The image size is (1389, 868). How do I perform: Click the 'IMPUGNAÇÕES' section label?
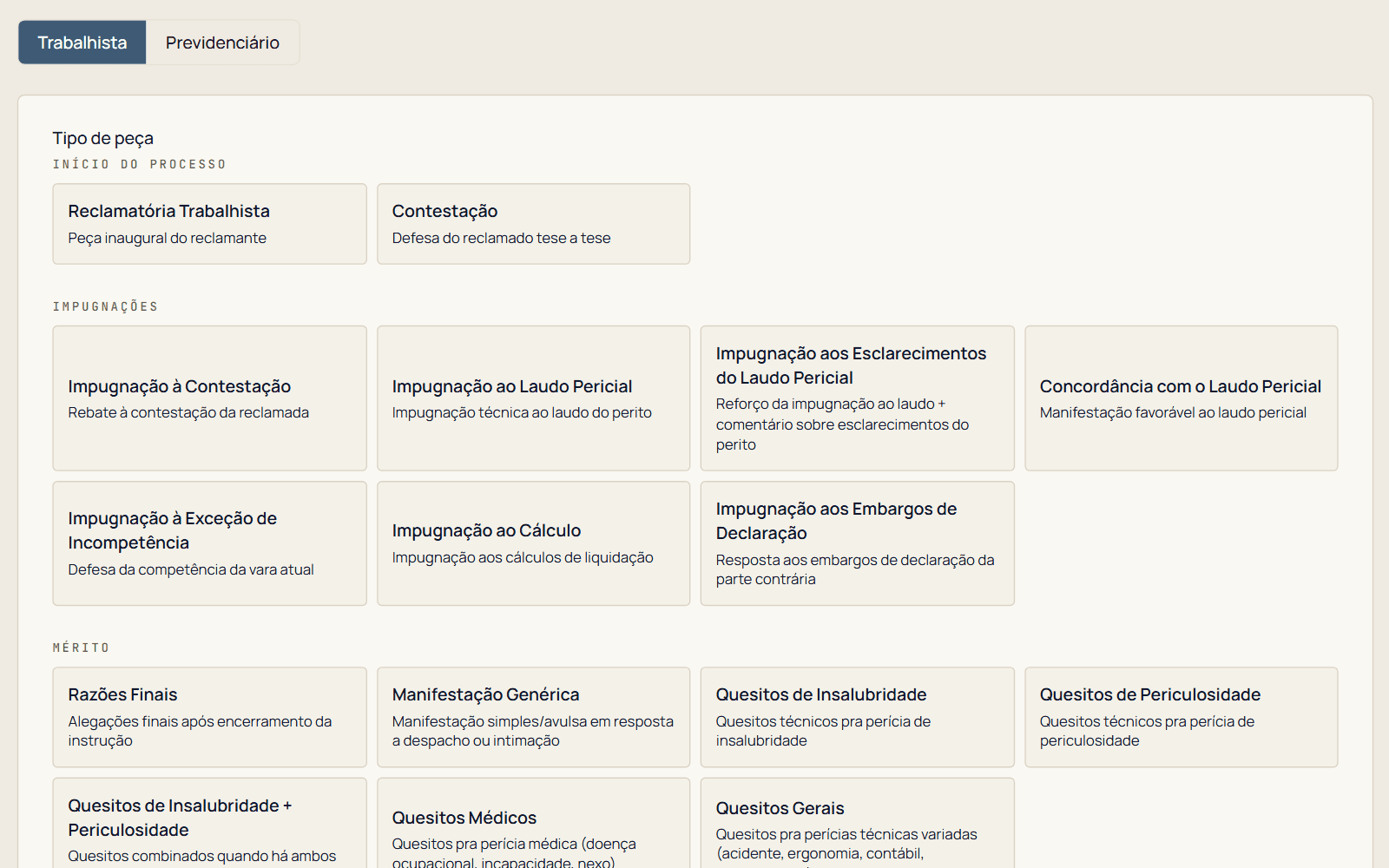(x=105, y=306)
